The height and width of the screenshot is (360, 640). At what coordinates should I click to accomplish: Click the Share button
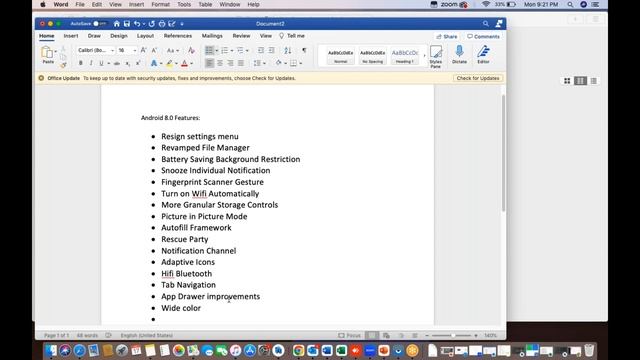click(x=447, y=36)
